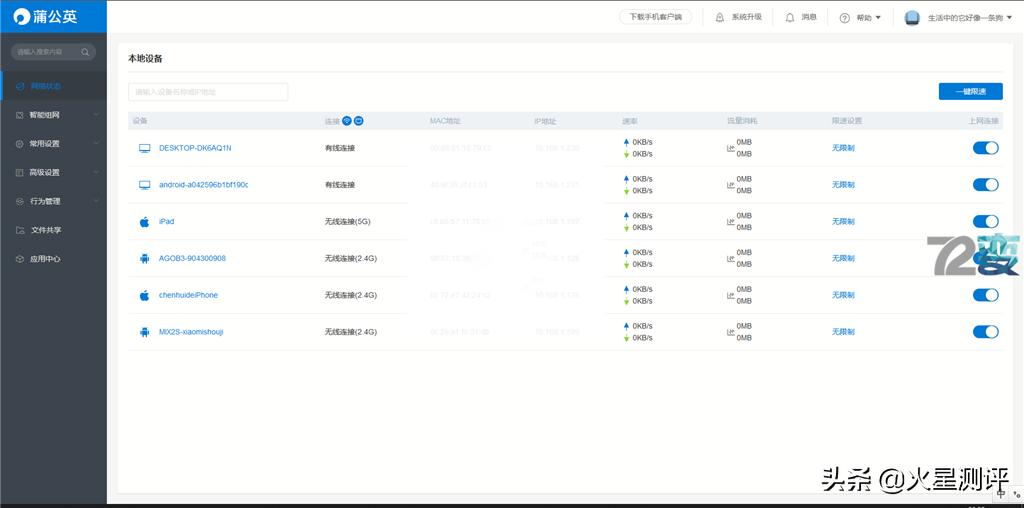Click traffic chart icon for DESKTOP-DK6AQ1N
The height and width of the screenshot is (508, 1024).
tap(731, 148)
